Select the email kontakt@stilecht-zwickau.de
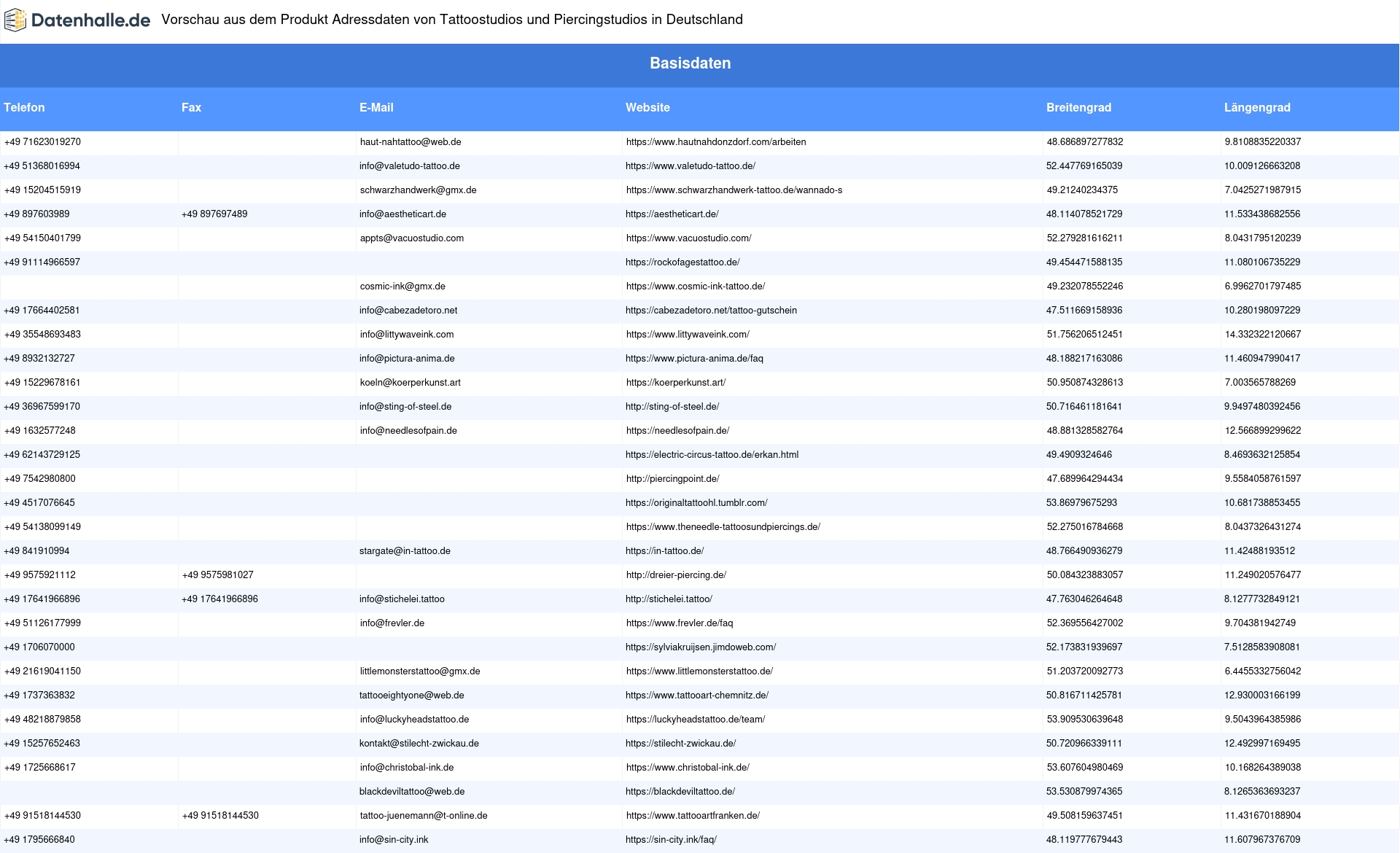Screen dimensions: 1400x853 419,744
